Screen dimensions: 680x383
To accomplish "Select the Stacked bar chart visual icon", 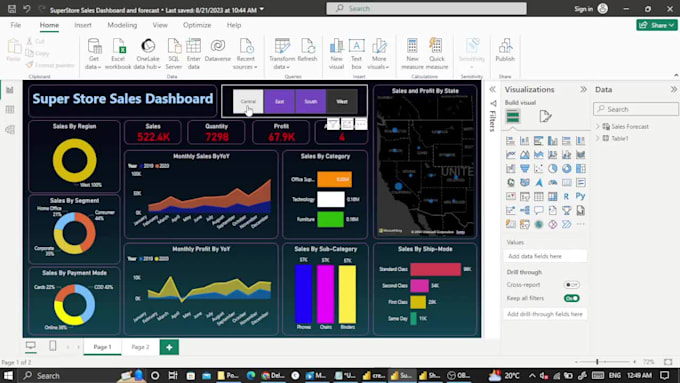I will (x=510, y=141).
